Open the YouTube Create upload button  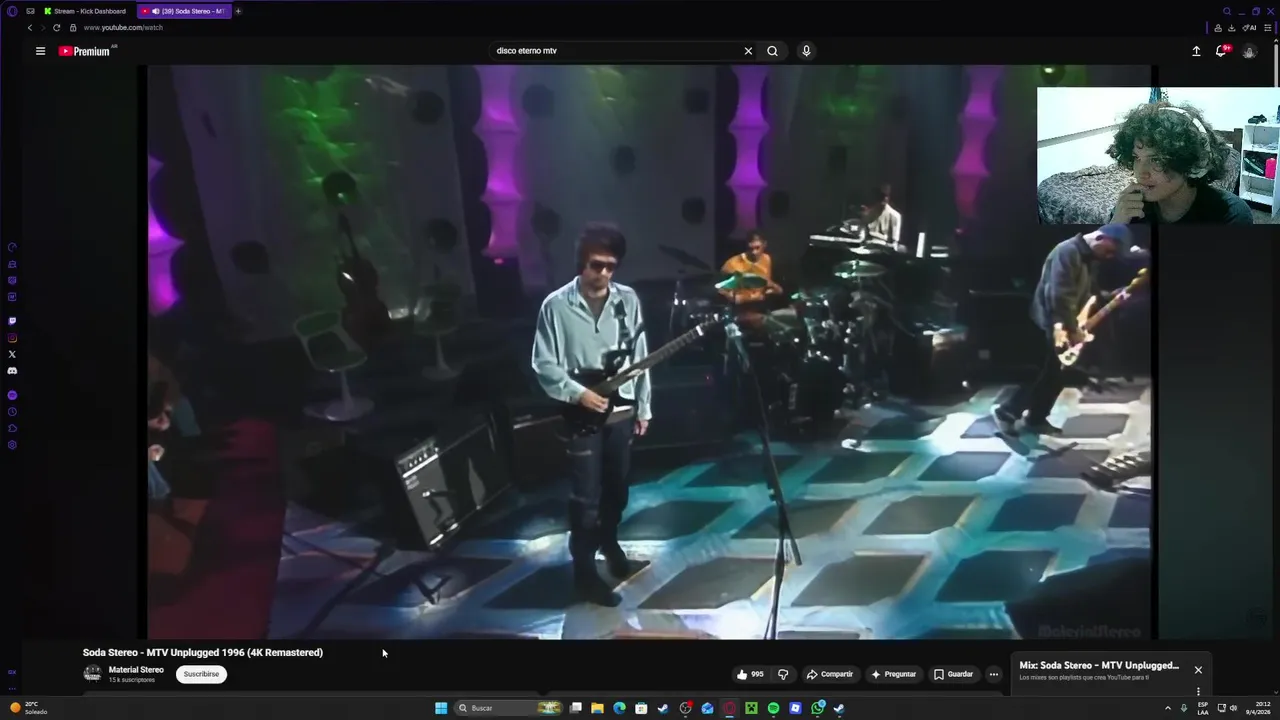[x=1196, y=51]
